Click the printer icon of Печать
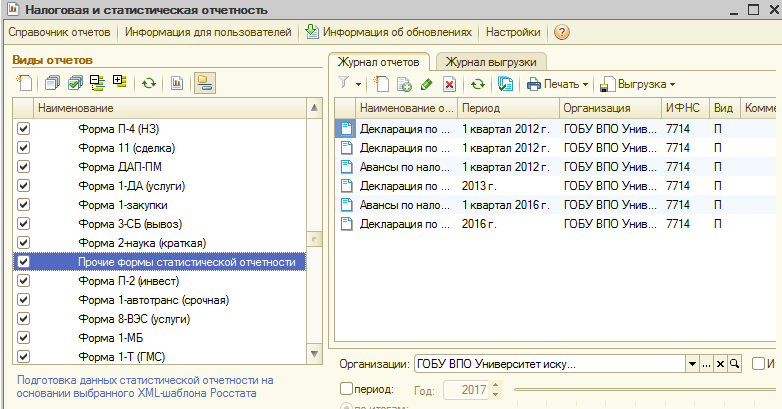 [x=534, y=84]
